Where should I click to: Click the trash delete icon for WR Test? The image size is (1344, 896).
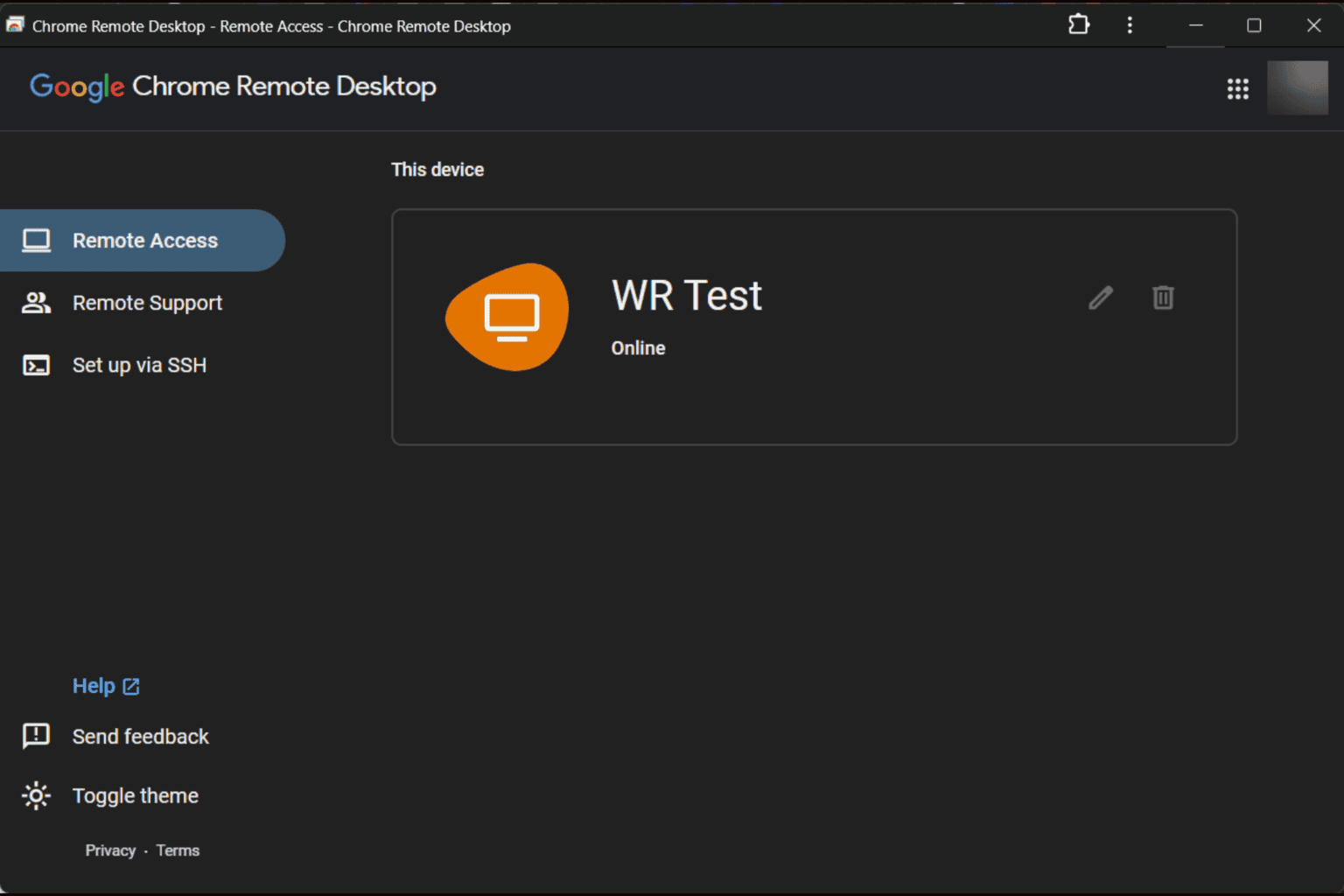click(x=1163, y=297)
